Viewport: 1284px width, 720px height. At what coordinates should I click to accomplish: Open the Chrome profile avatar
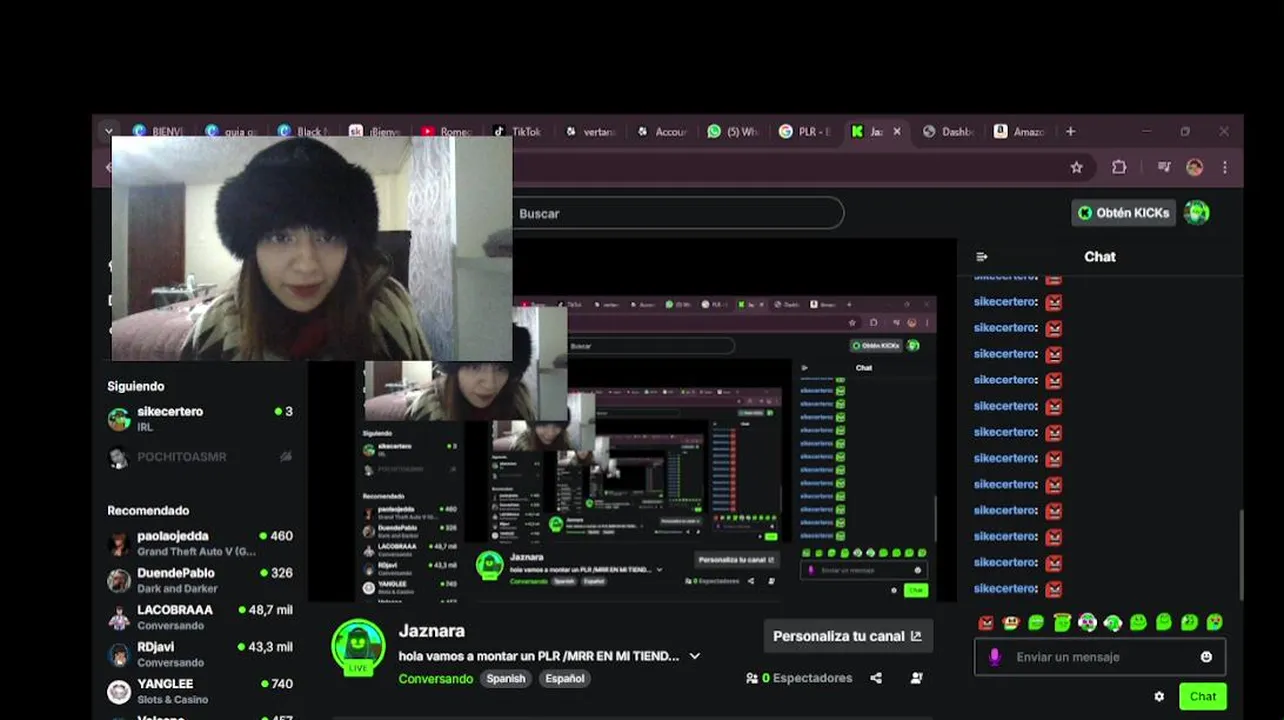(1194, 167)
